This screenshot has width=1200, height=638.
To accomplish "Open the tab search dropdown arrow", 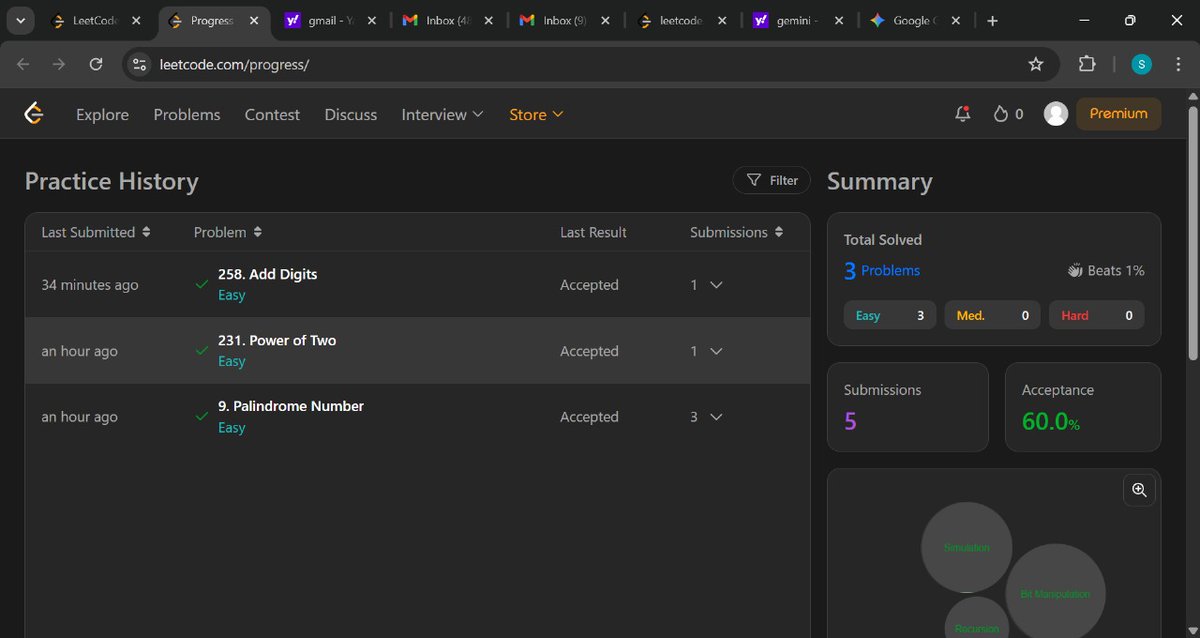I will 19,20.
